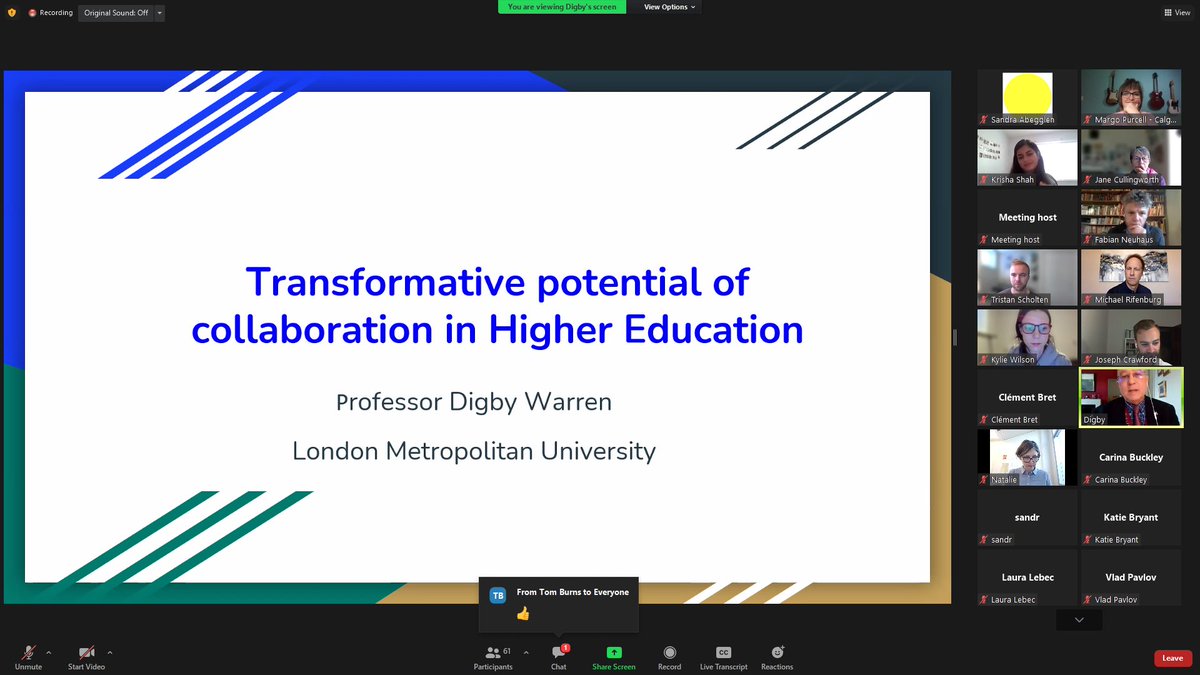
Task: Click the Record button icon
Action: pos(669,652)
